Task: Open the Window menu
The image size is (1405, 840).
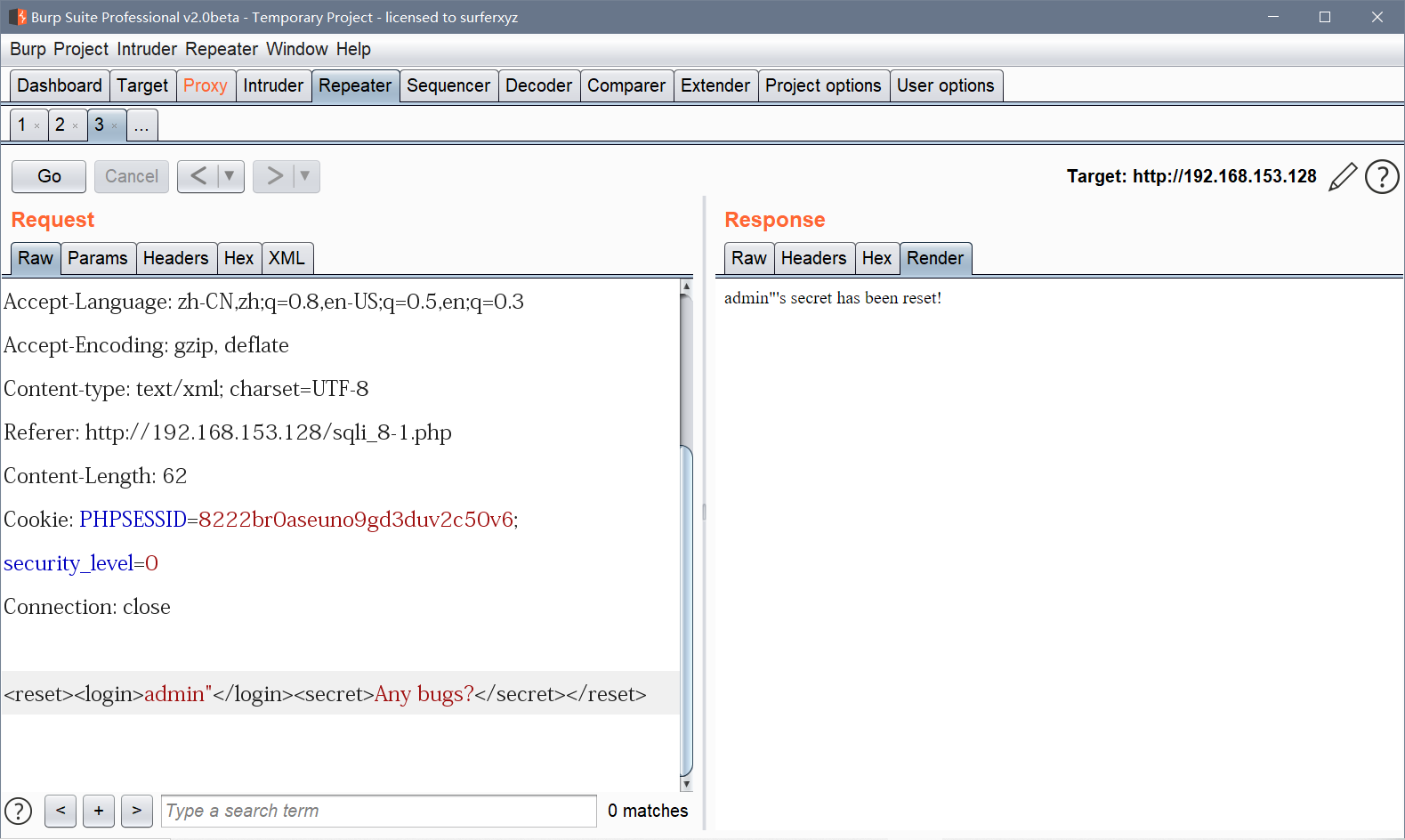Action: [x=297, y=49]
